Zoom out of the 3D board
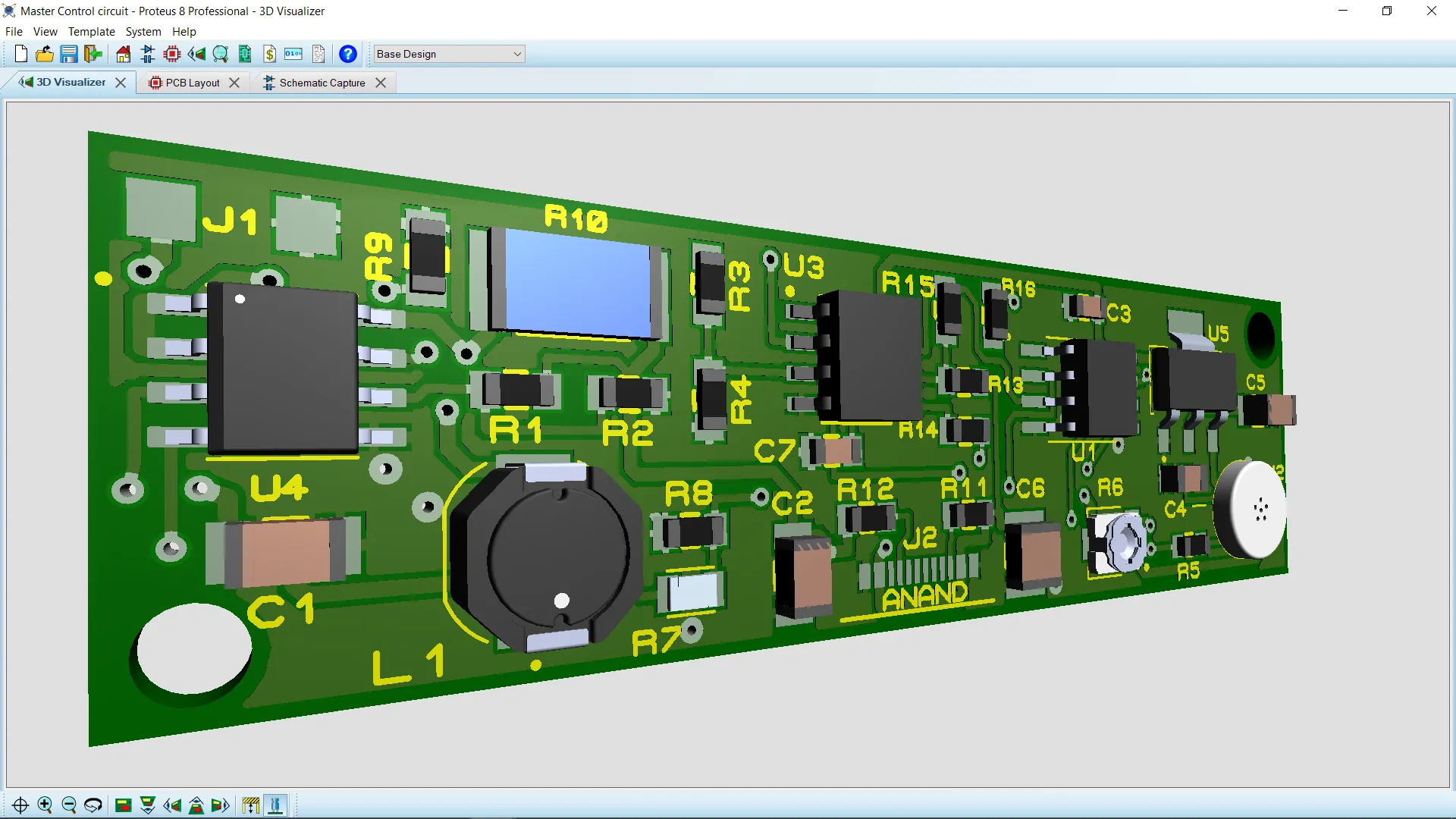The image size is (1456, 819). click(x=68, y=805)
